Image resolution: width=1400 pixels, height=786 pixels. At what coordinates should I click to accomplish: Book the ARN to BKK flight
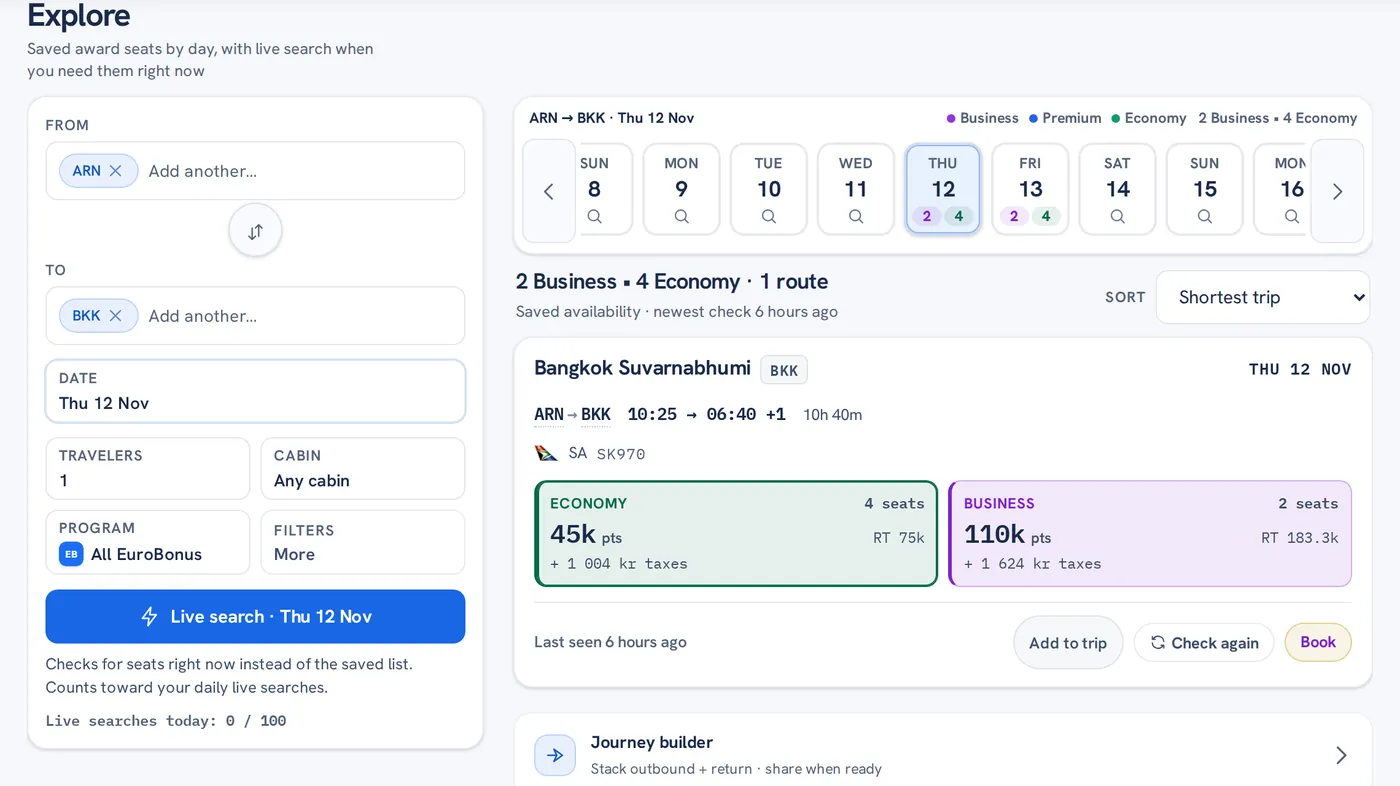(1318, 643)
